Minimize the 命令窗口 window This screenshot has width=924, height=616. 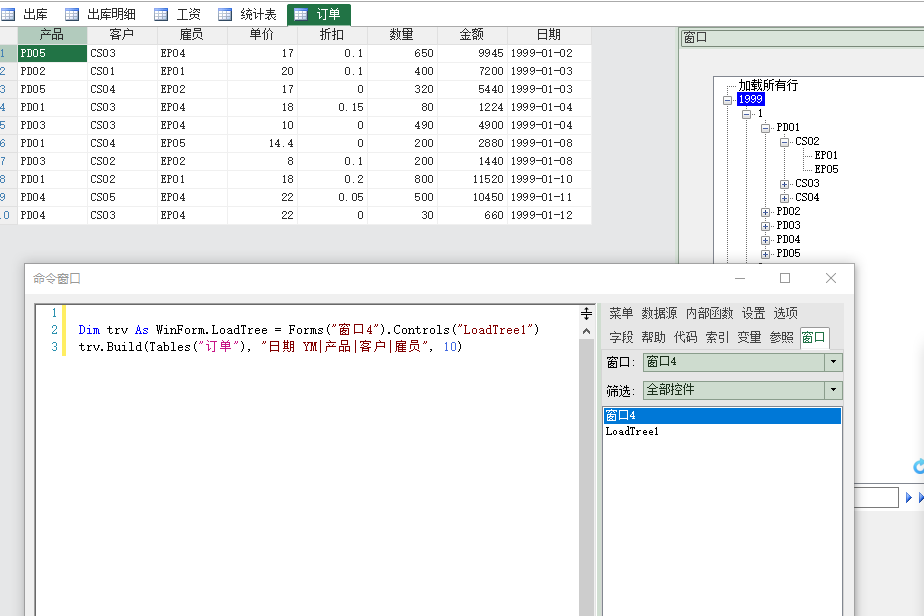click(740, 278)
